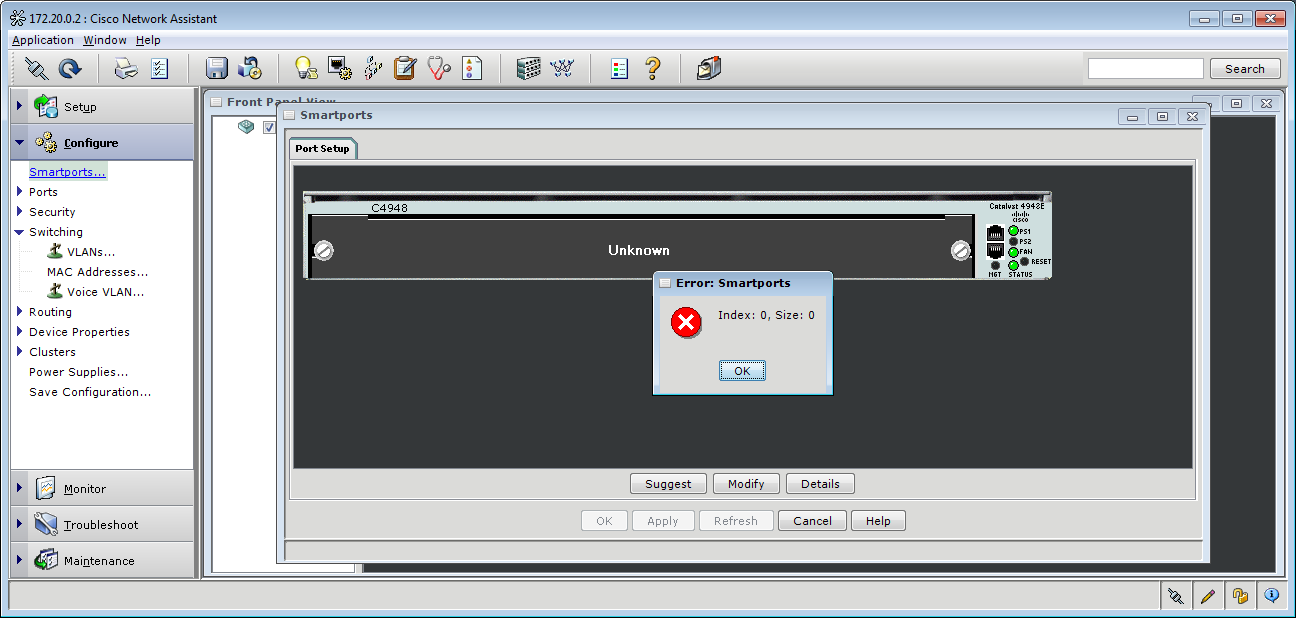The image size is (1296, 618).
Task: Toggle the device checkbox in Front Panel View
Action: tap(269, 128)
